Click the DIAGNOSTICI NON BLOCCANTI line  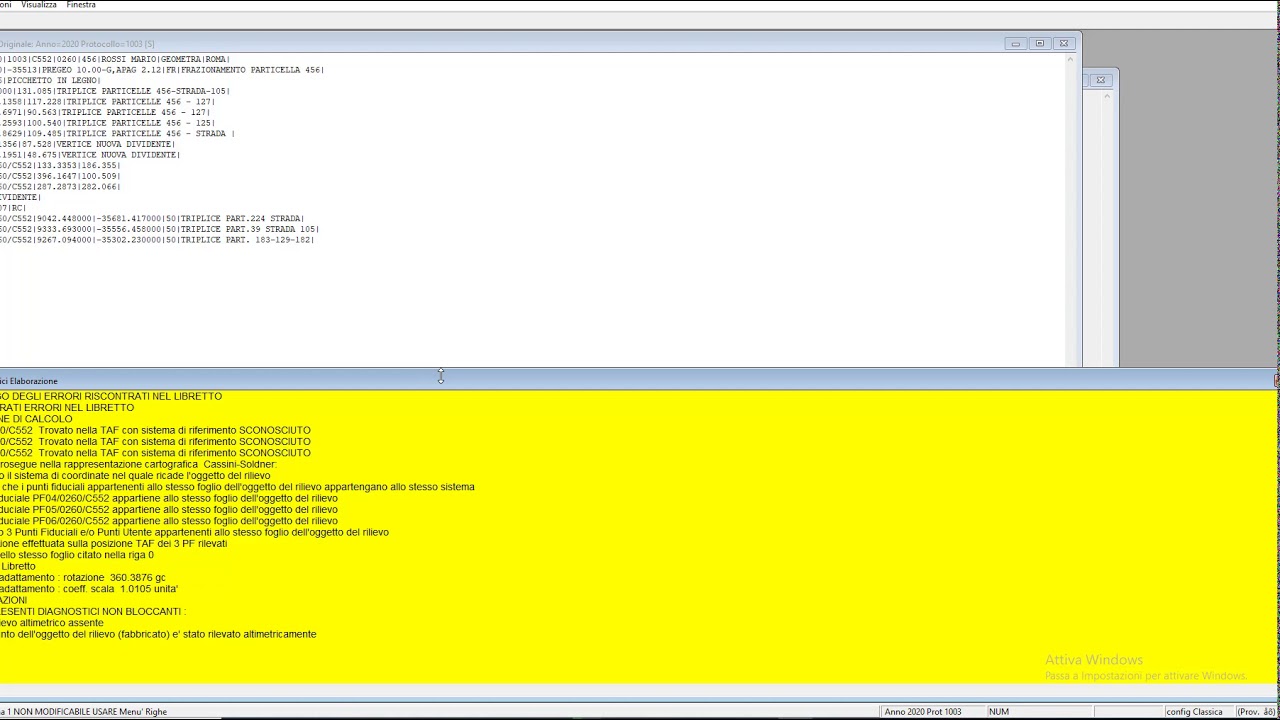click(93, 611)
